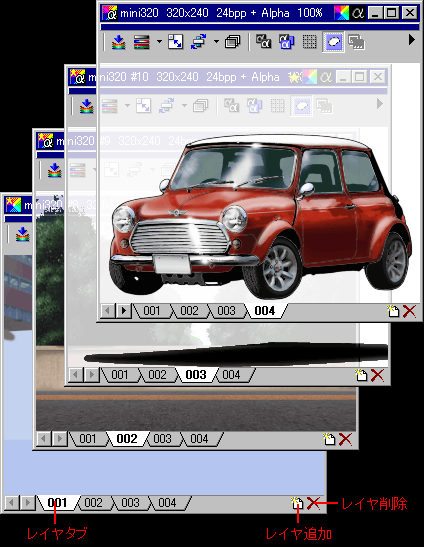Viewport: 424px width, 547px height.
Task: Click the color wheel icon in mini320 title bar
Action: pyautogui.click(x=341, y=13)
